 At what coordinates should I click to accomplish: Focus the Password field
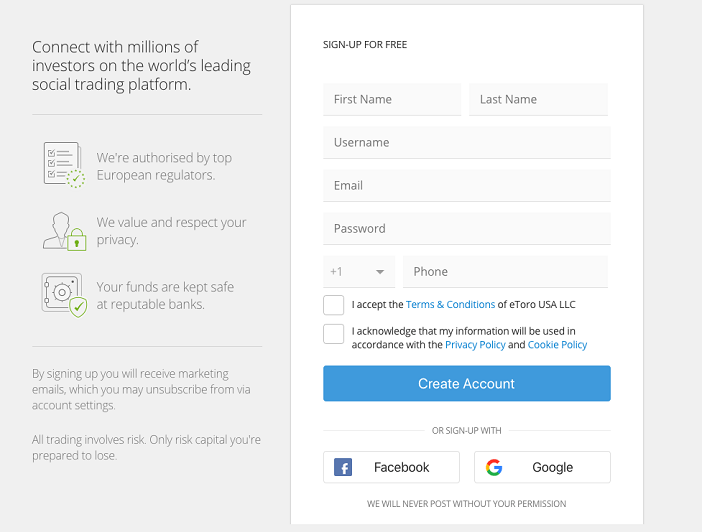pyautogui.click(x=466, y=229)
